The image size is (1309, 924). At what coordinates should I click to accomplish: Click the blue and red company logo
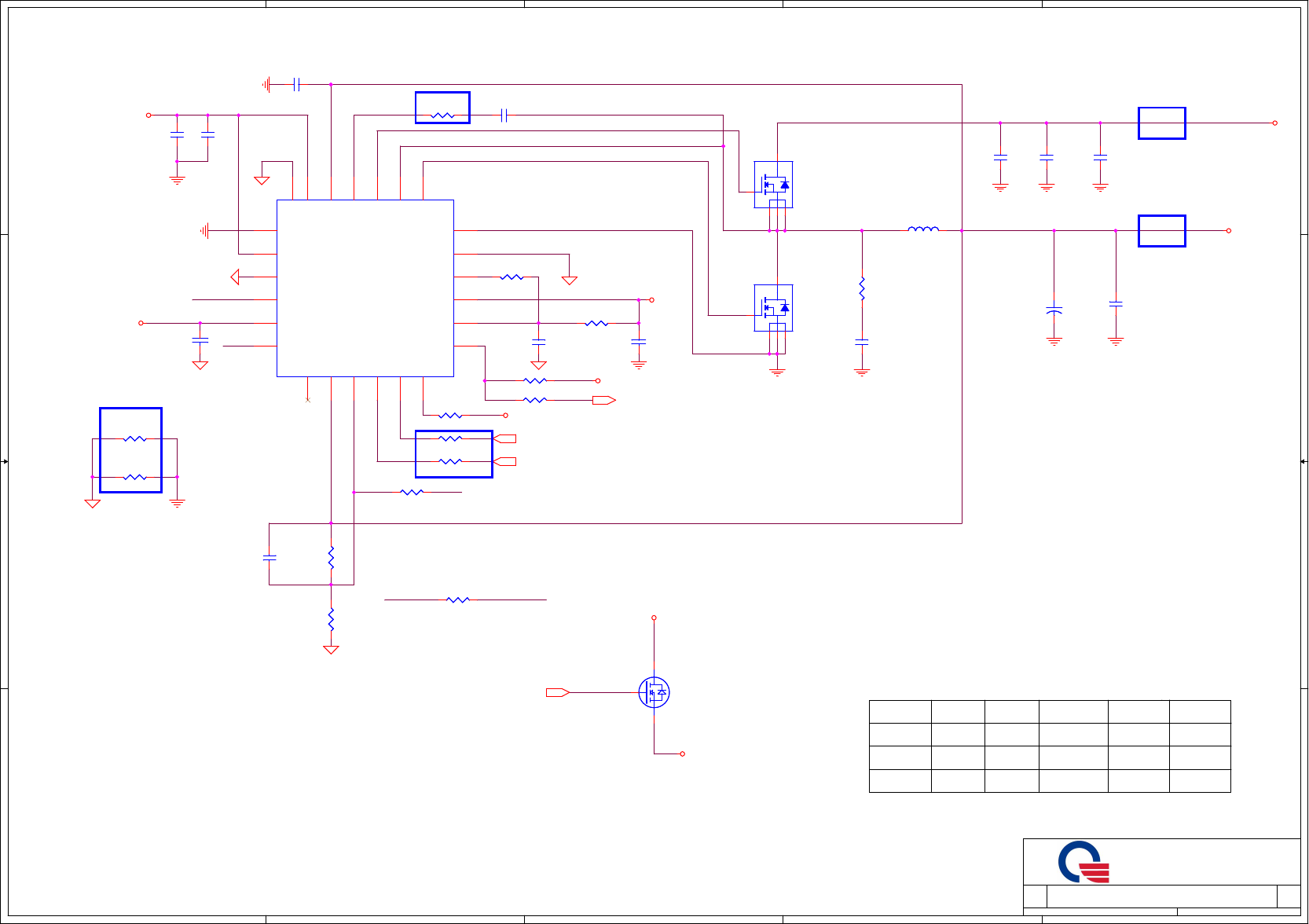coord(1083,862)
